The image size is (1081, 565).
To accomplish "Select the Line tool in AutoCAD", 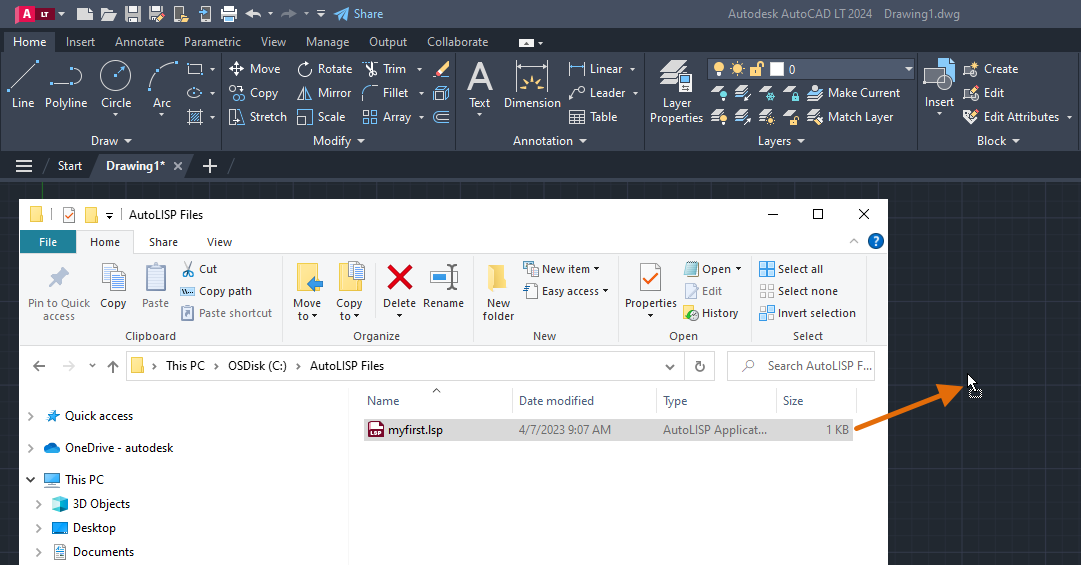I will pyautogui.click(x=23, y=85).
